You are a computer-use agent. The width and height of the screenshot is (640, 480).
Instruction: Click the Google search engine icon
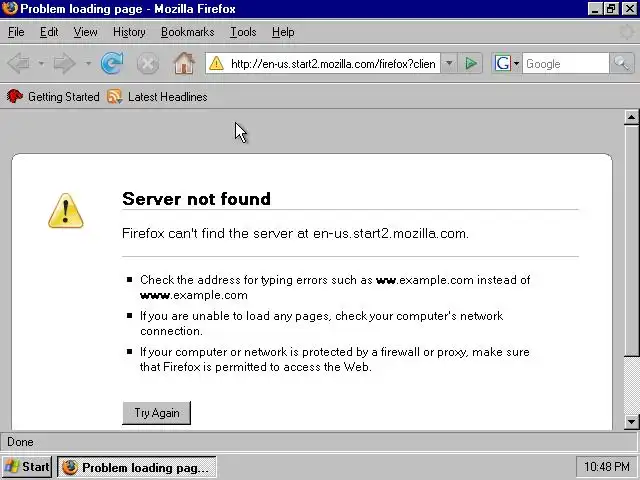[502, 63]
